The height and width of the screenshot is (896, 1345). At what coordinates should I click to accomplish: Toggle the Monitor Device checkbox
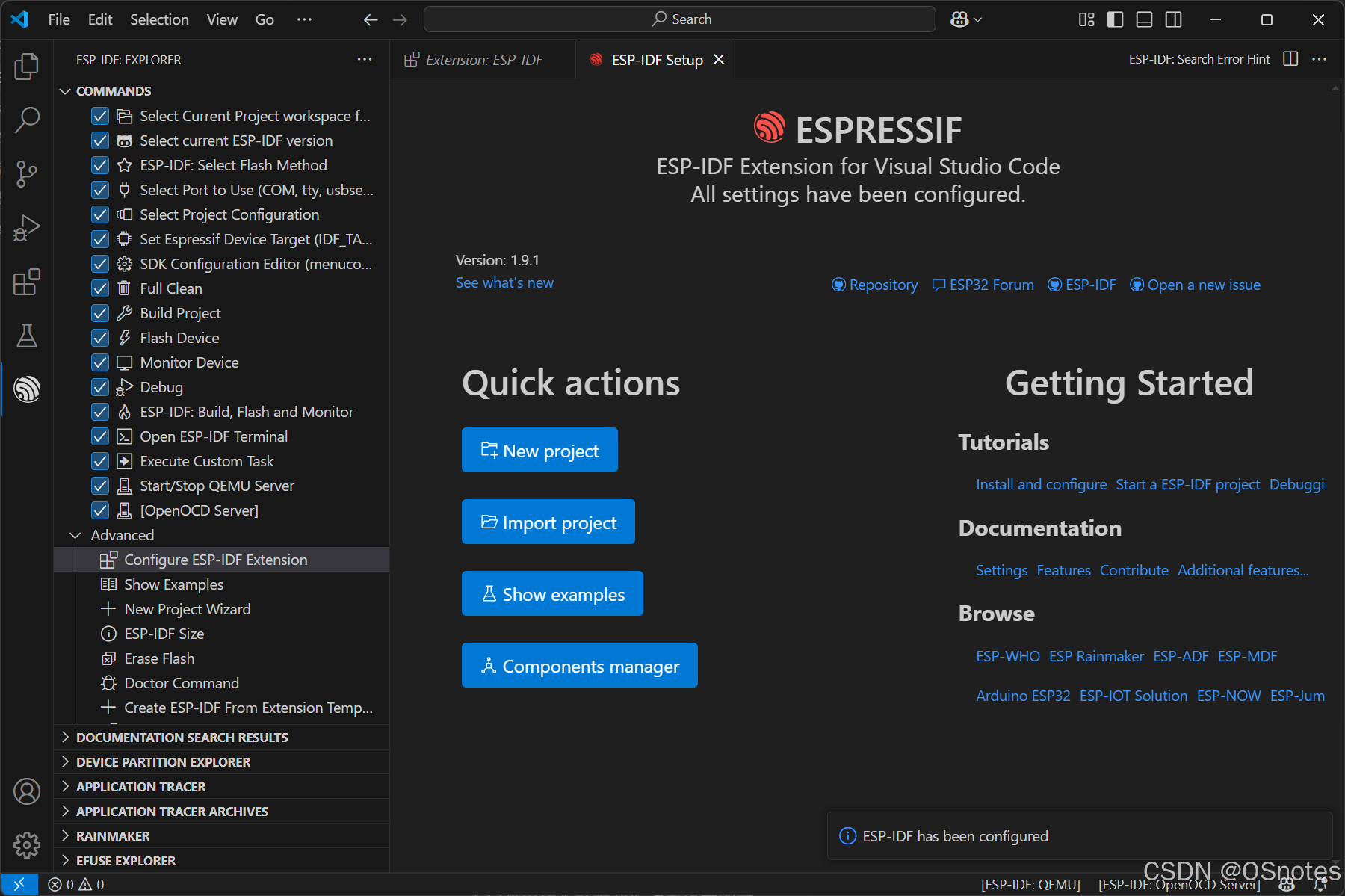(100, 362)
